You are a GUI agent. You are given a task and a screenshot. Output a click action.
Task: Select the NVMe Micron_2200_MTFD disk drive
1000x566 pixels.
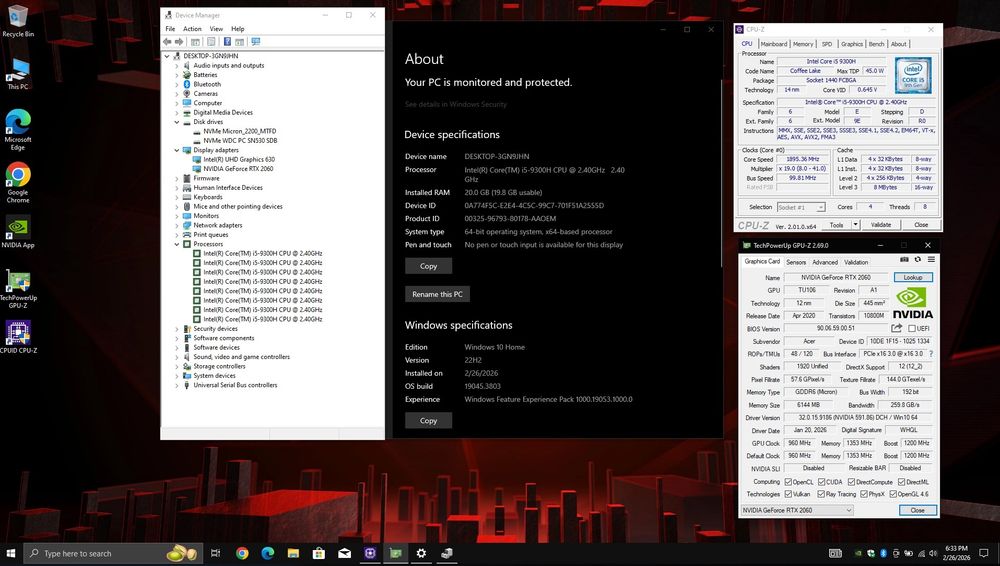pos(239,131)
